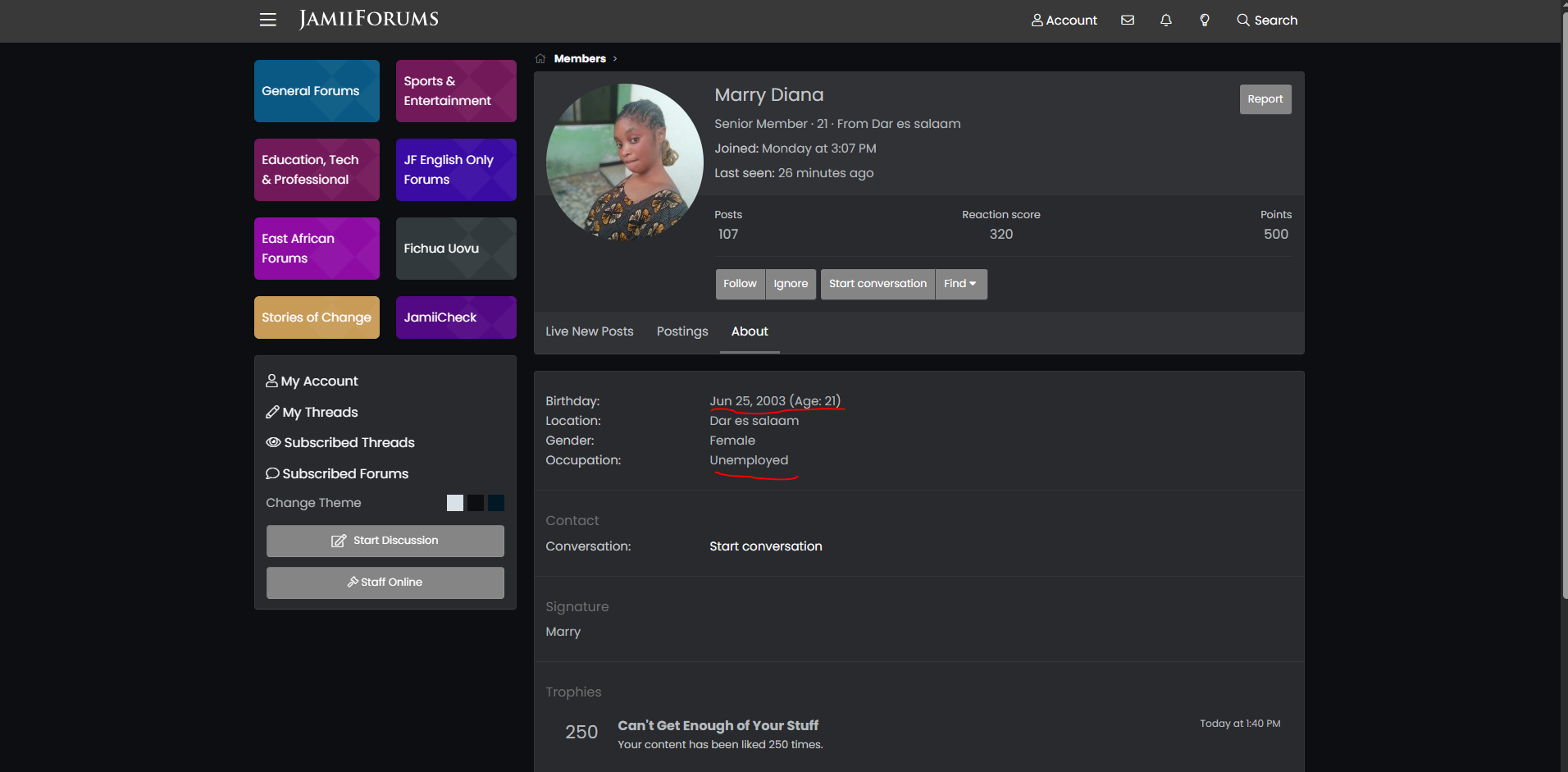This screenshot has height=772, width=1568.
Task: Switch to the Live New Posts tab
Action: (x=590, y=331)
